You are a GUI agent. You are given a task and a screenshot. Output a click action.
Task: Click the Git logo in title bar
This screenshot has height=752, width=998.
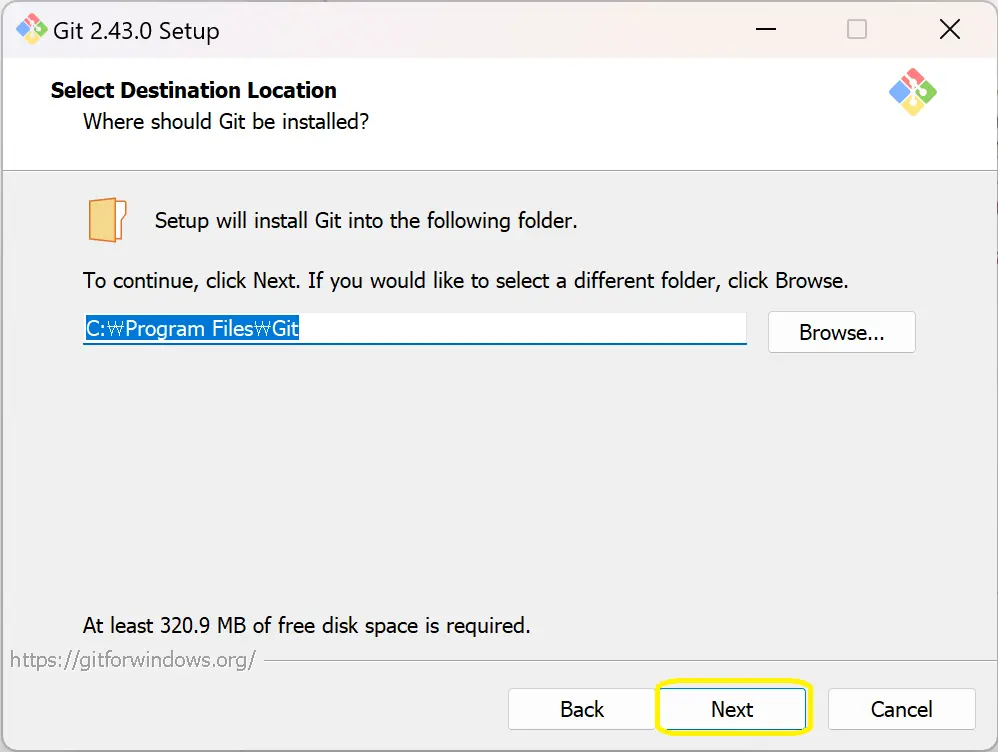(31, 29)
